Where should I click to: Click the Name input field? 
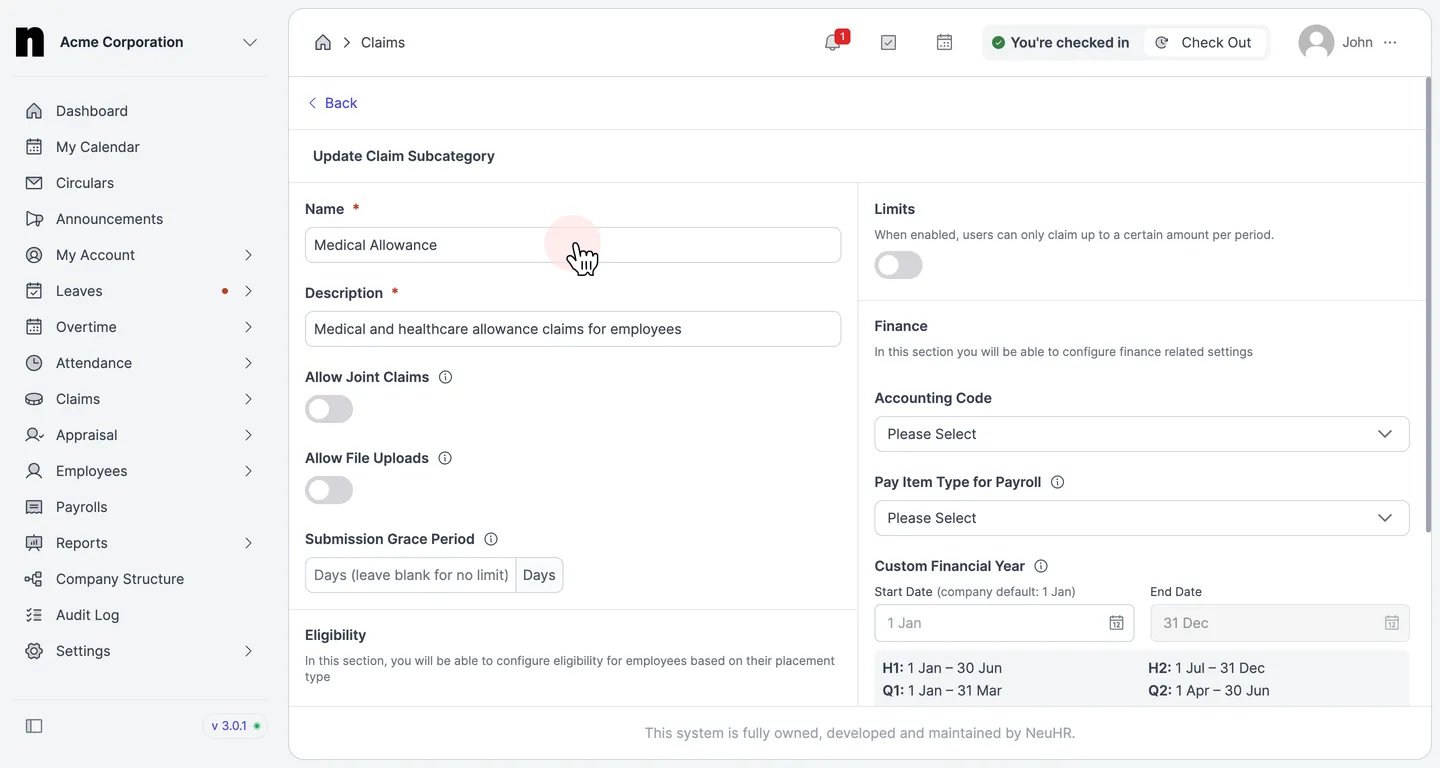[x=573, y=245]
